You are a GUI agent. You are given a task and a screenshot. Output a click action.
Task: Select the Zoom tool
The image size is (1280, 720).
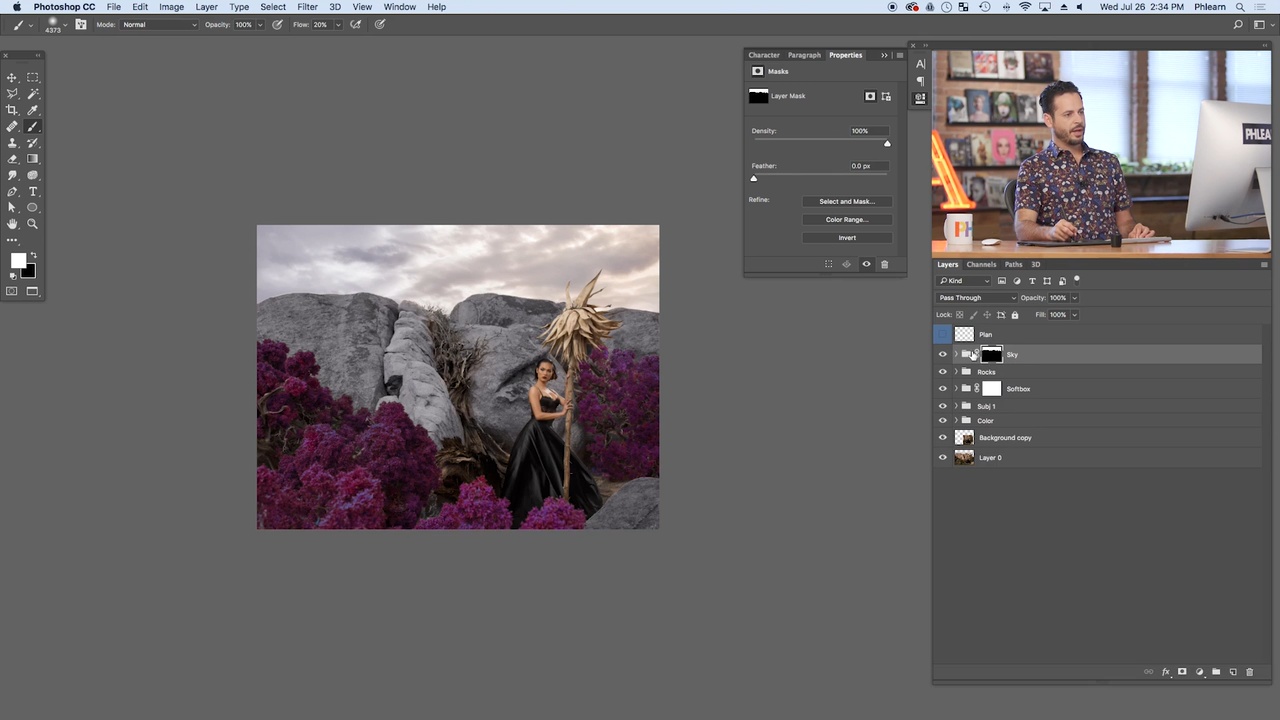pyautogui.click(x=32, y=224)
